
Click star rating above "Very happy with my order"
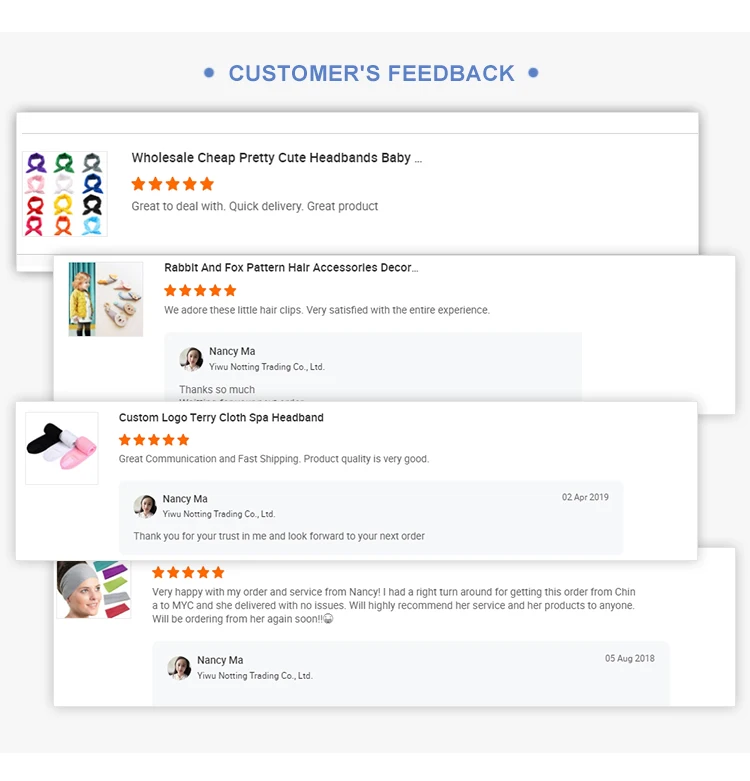click(188, 572)
